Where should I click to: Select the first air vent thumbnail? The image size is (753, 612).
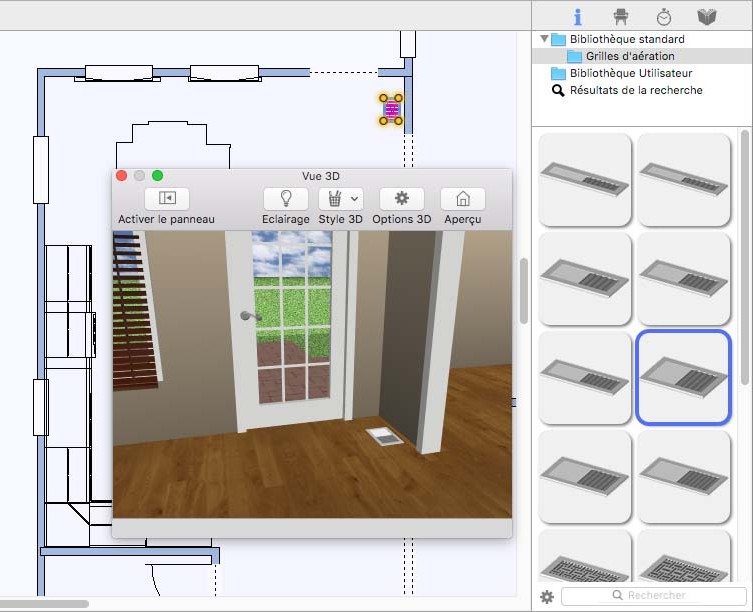[585, 179]
